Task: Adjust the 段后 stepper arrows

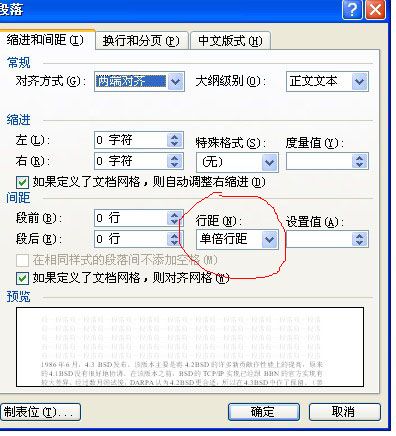Action: [175, 239]
